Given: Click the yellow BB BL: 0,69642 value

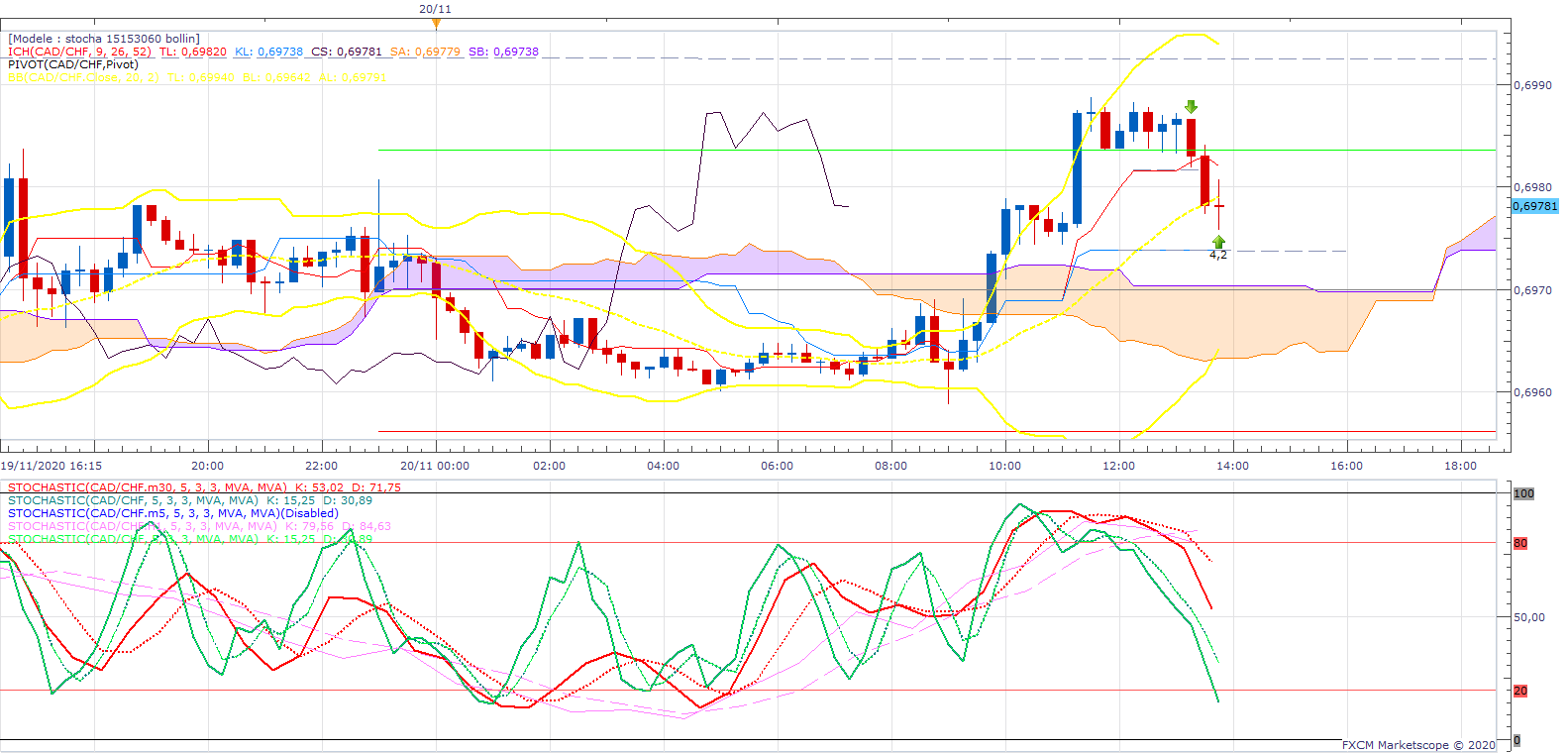Looking at the screenshot, I should click(x=276, y=77).
